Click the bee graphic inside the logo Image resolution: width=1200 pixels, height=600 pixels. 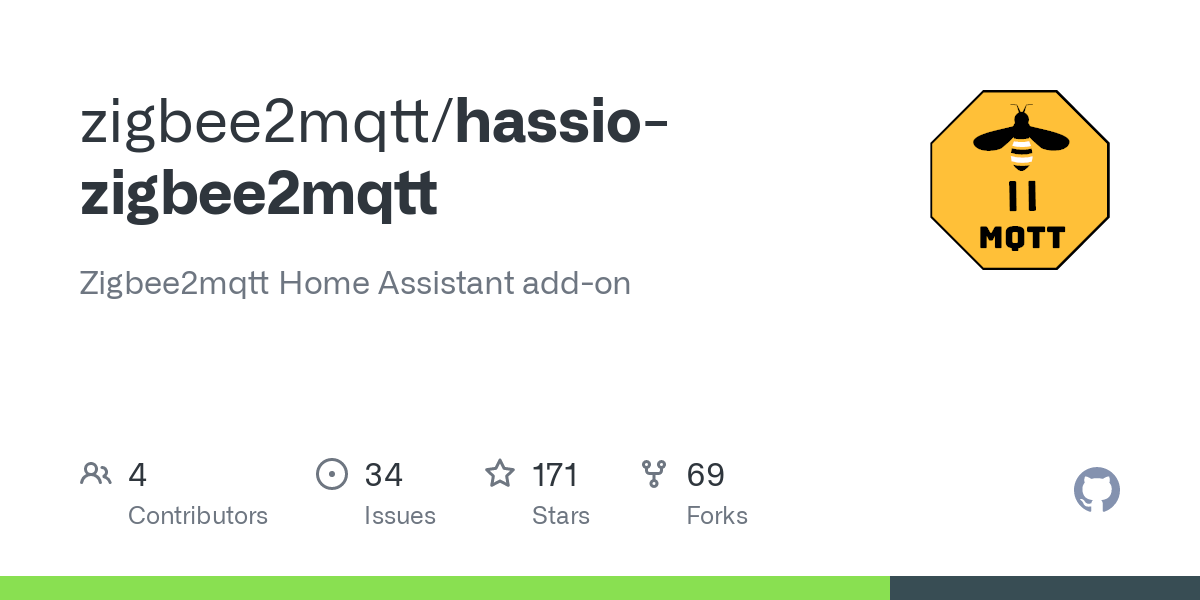[1021, 138]
